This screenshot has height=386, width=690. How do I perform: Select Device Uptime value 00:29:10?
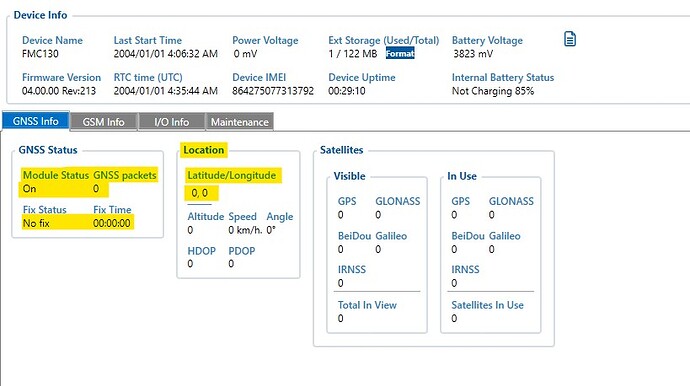coord(347,91)
